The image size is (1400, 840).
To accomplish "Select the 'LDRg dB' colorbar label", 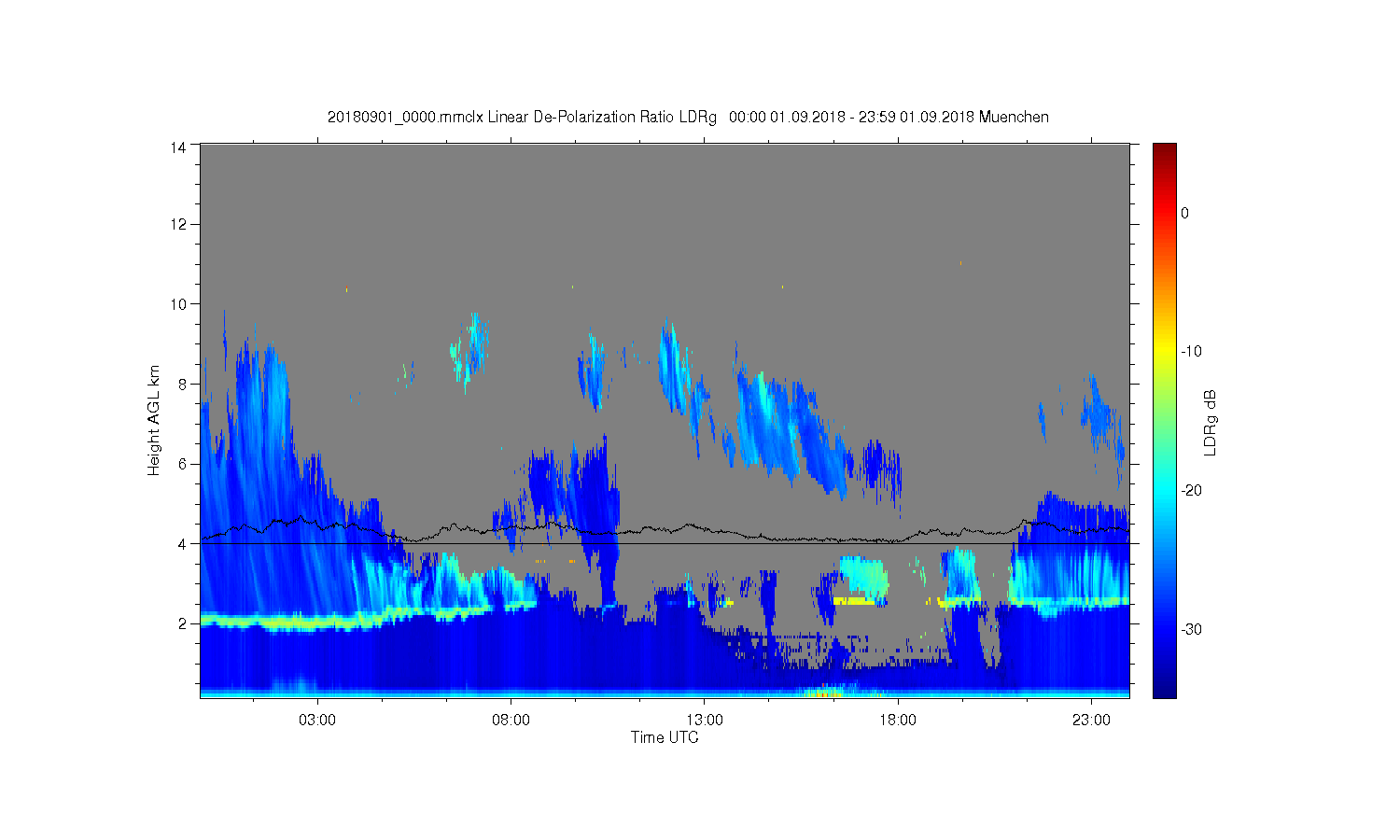I will pyautogui.click(x=1211, y=423).
